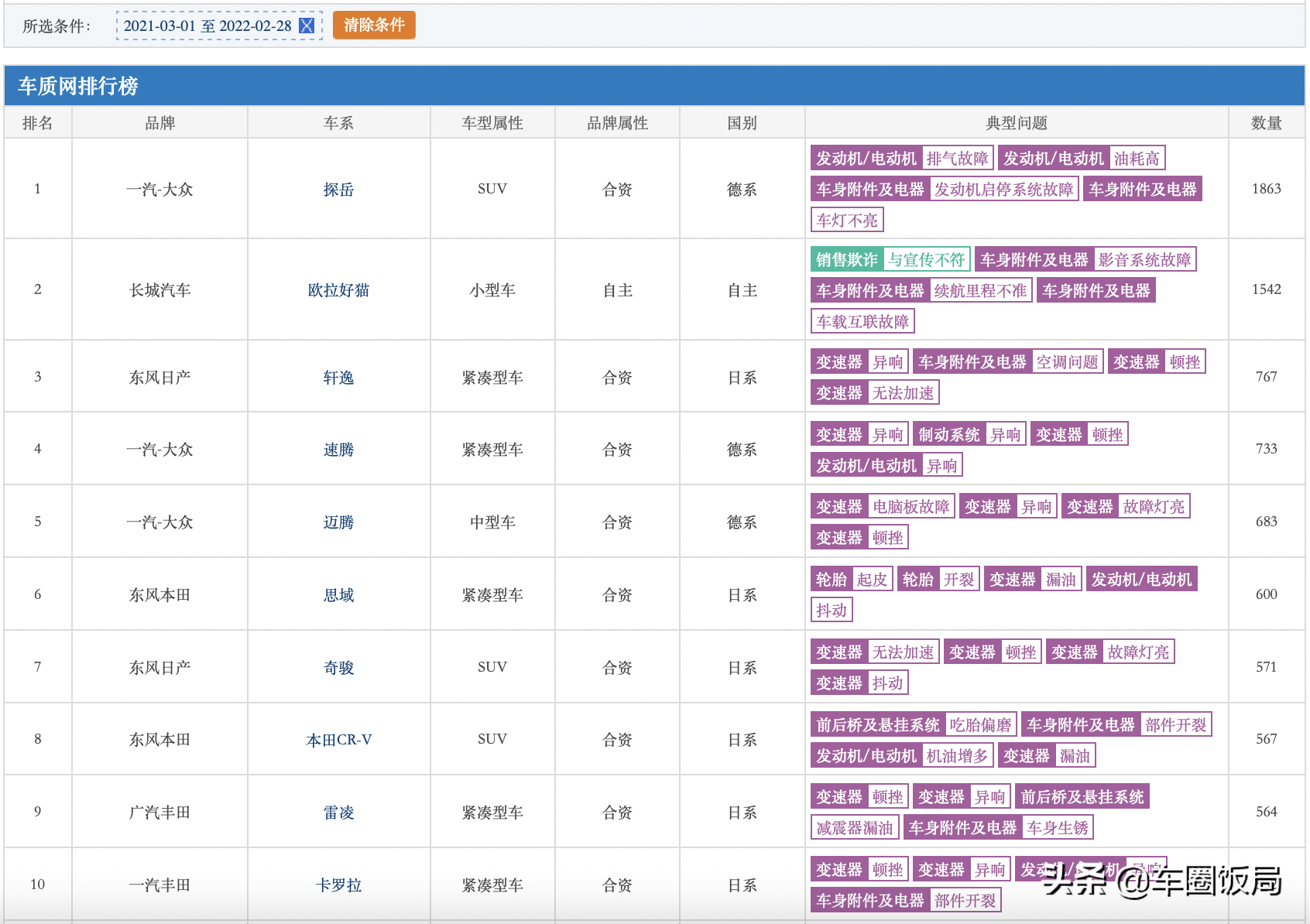The image size is (1310, 924).
Task: Select the 车载互联故障 issue tag
Action: pyautogui.click(x=862, y=322)
